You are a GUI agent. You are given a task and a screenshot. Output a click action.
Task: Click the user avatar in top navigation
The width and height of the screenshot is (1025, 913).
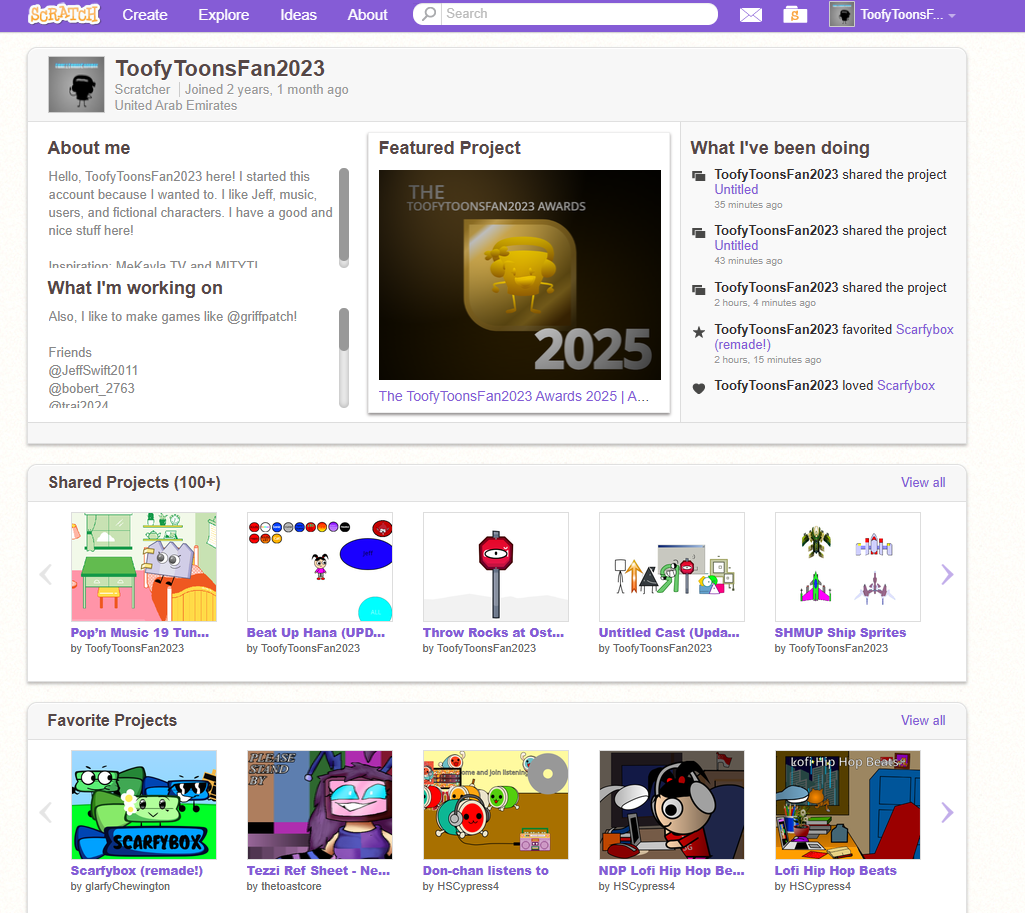point(842,14)
